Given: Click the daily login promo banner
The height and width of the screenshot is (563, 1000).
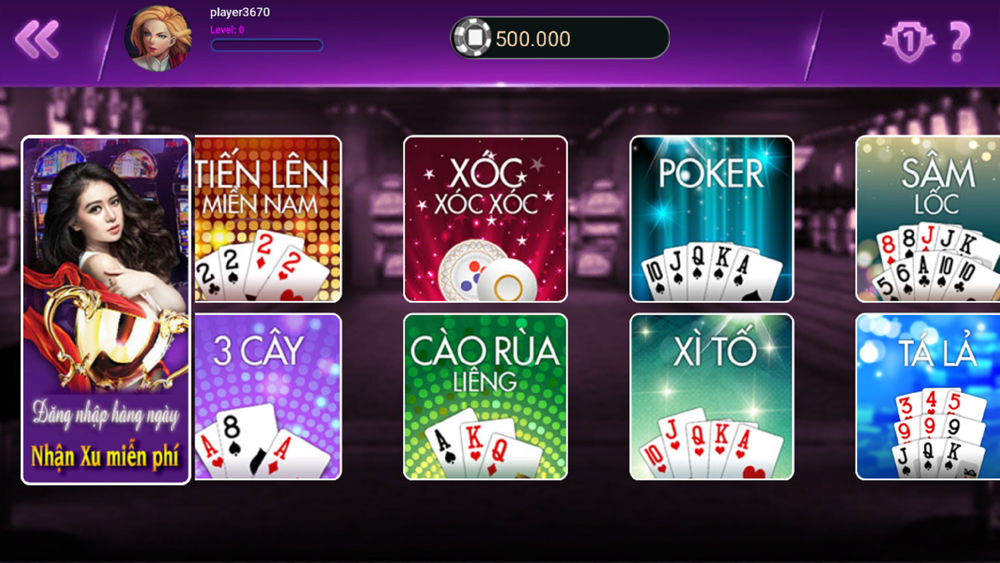Looking at the screenshot, I should point(106,310).
